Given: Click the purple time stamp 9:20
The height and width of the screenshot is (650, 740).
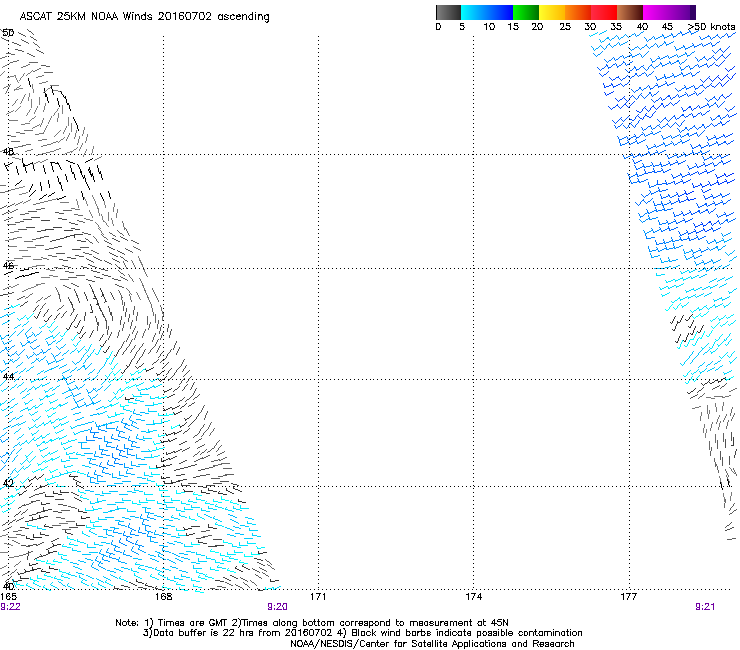Looking at the screenshot, I should coord(278,607).
